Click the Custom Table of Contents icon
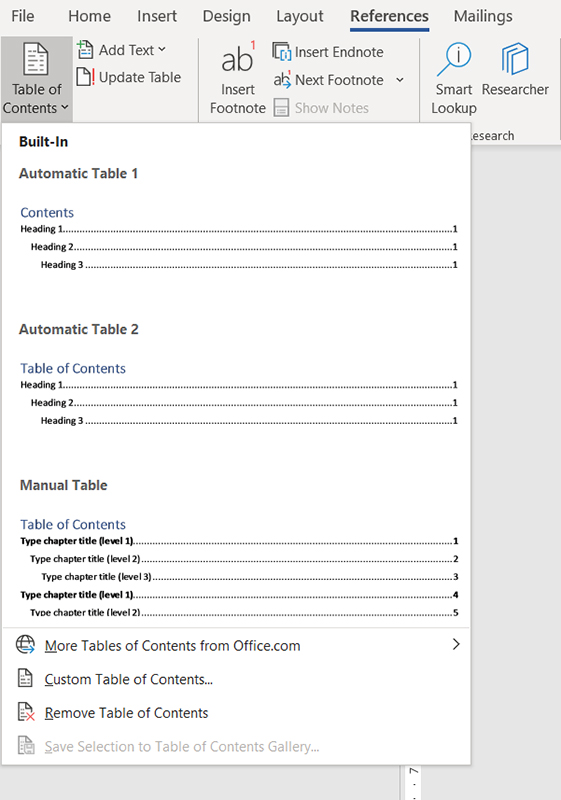 tap(25, 679)
